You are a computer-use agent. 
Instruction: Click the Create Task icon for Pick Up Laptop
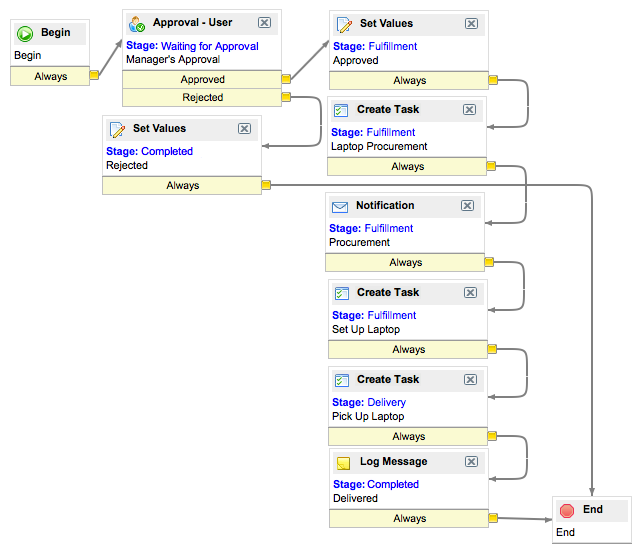[x=342, y=380]
